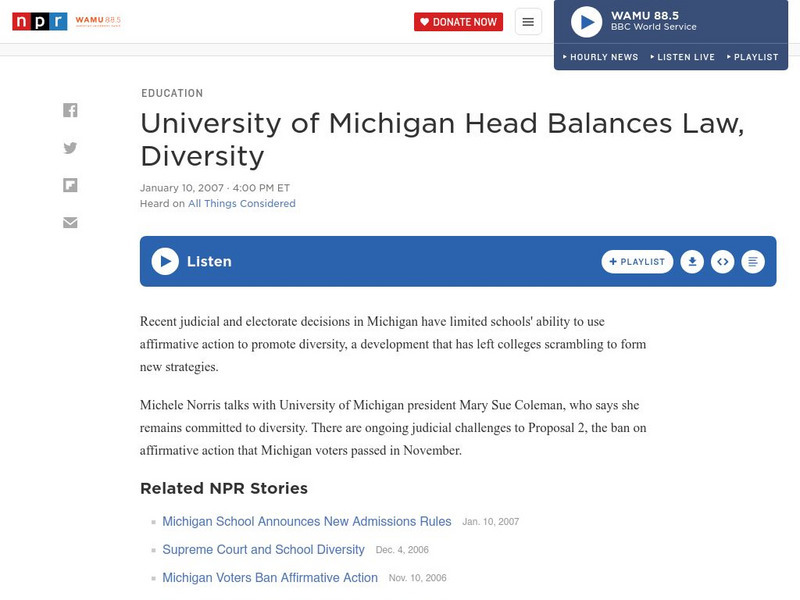Email this story to someone
This screenshot has width=800, height=600.
click(x=70, y=222)
